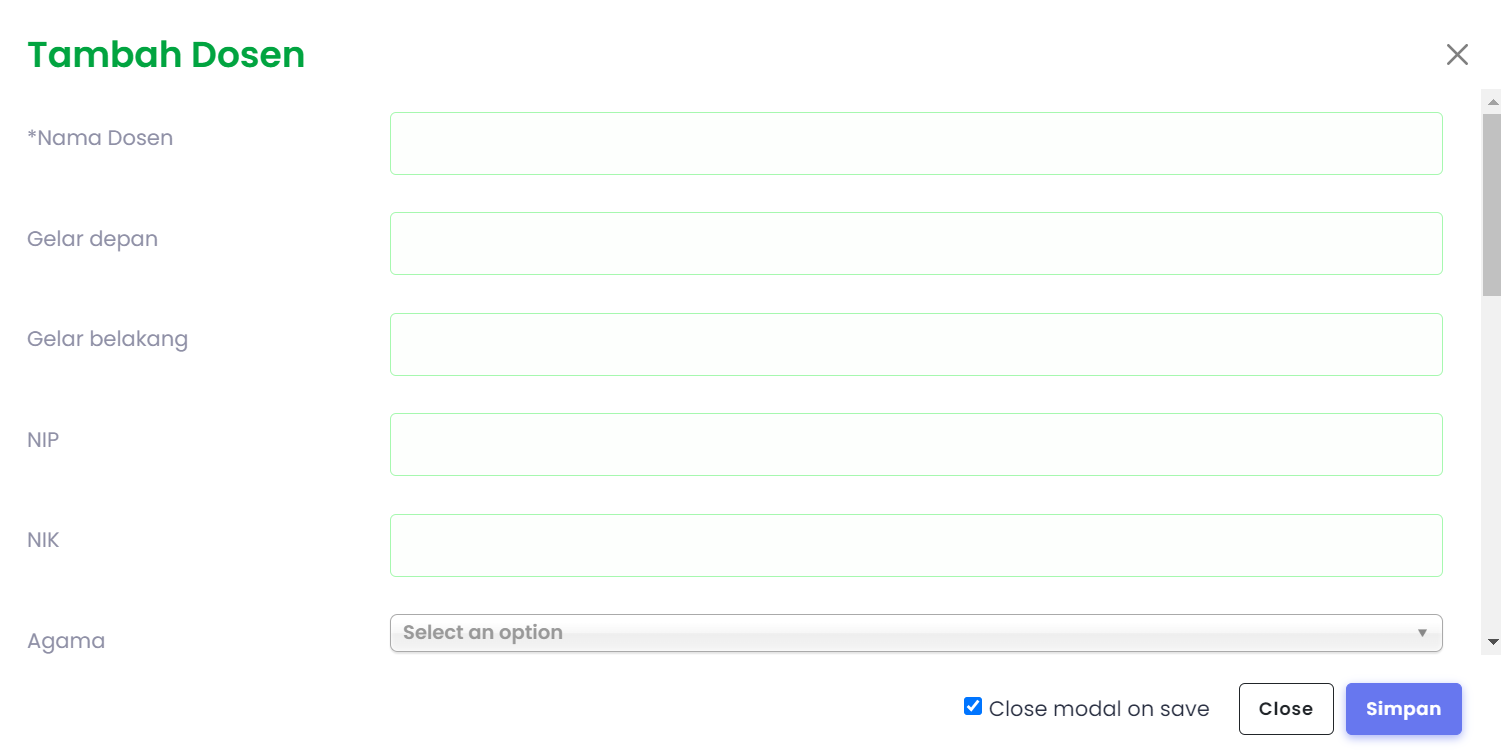The image size is (1501, 754).
Task: Focus the Gelar depan text field
Action: 916,243
